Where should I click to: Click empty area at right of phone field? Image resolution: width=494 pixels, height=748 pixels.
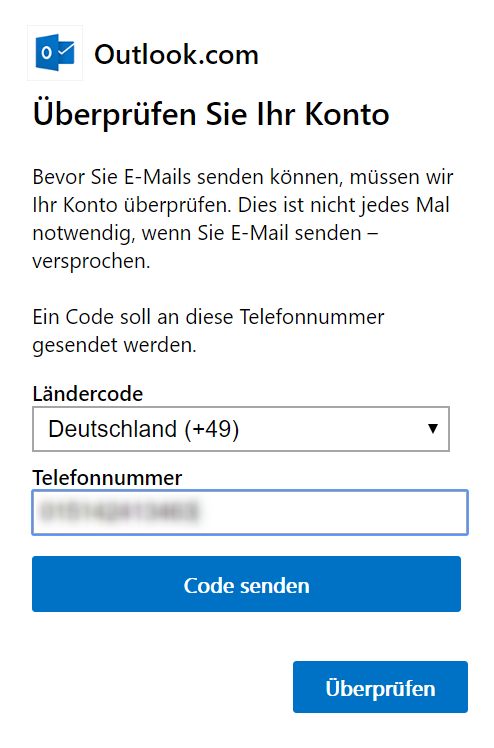coord(334,513)
